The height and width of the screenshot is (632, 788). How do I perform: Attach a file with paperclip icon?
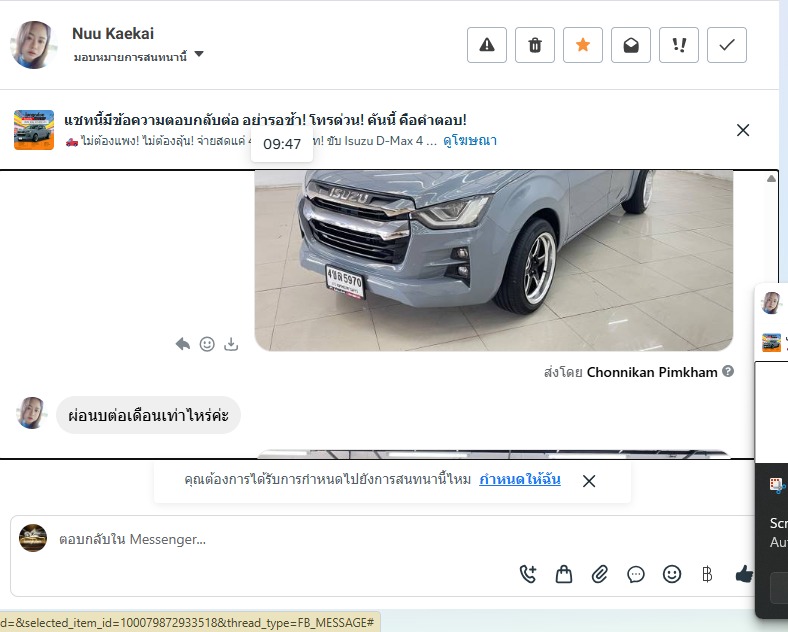click(x=600, y=574)
